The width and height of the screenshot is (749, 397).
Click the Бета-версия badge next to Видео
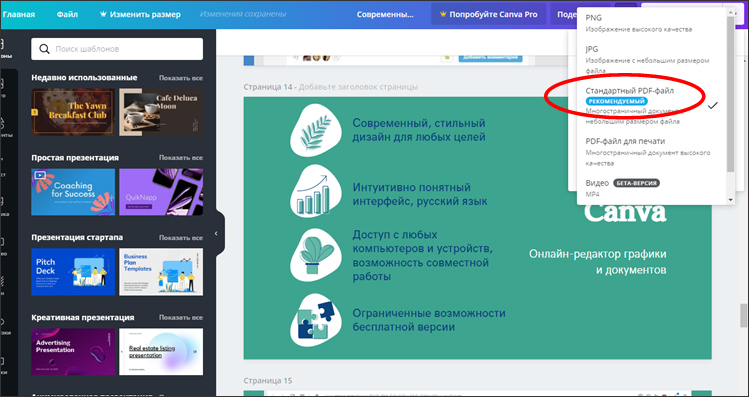click(x=636, y=183)
